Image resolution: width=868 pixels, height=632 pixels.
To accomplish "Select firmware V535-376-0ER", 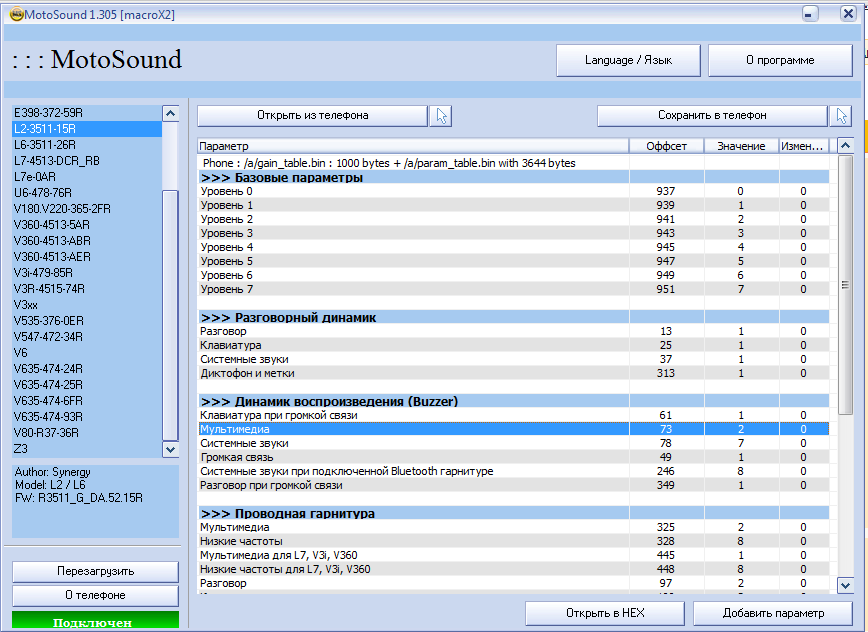I will pyautogui.click(x=87, y=322).
